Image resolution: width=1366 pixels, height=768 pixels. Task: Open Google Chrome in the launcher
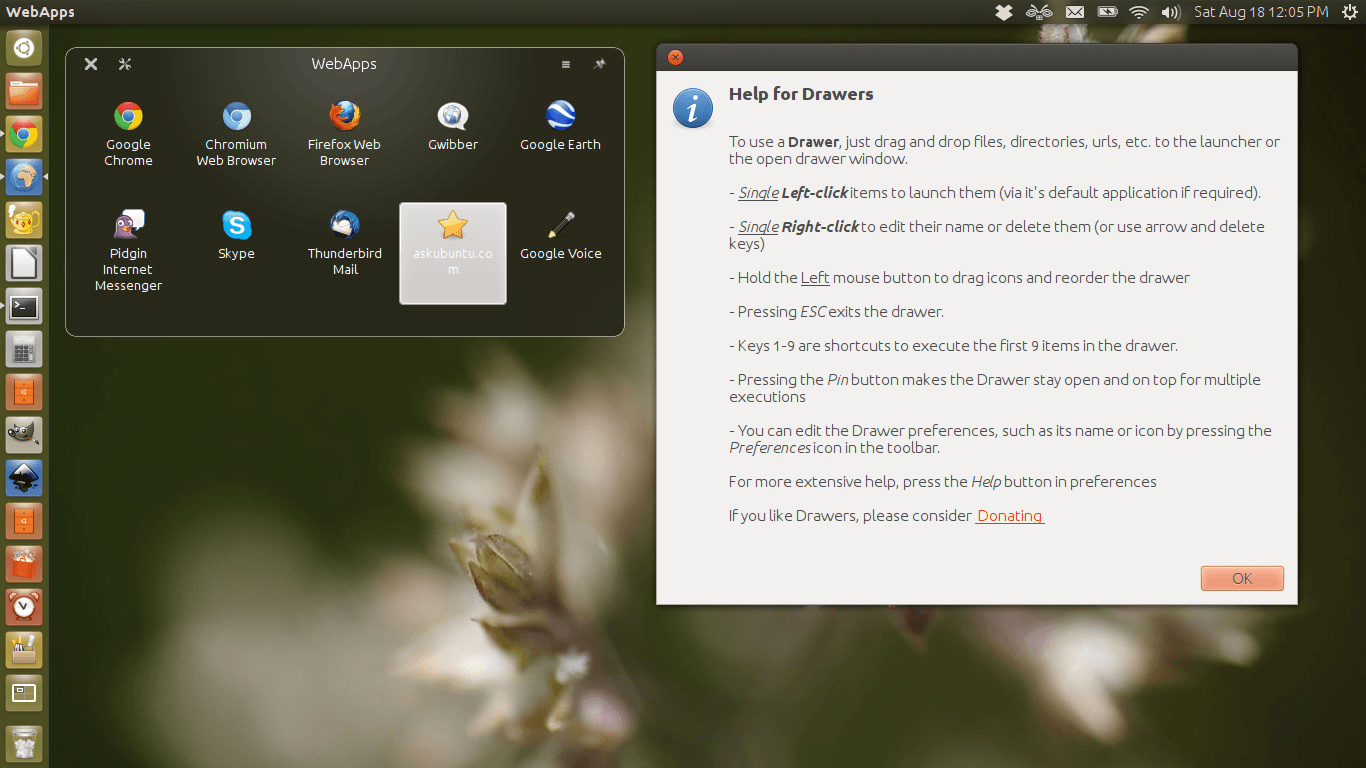click(x=24, y=134)
